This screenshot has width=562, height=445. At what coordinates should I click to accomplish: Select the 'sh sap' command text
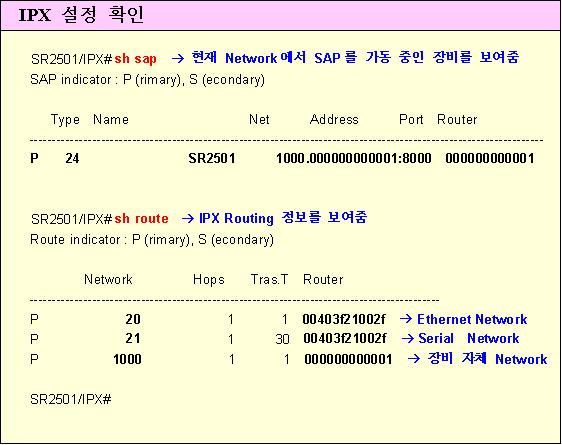point(135,59)
